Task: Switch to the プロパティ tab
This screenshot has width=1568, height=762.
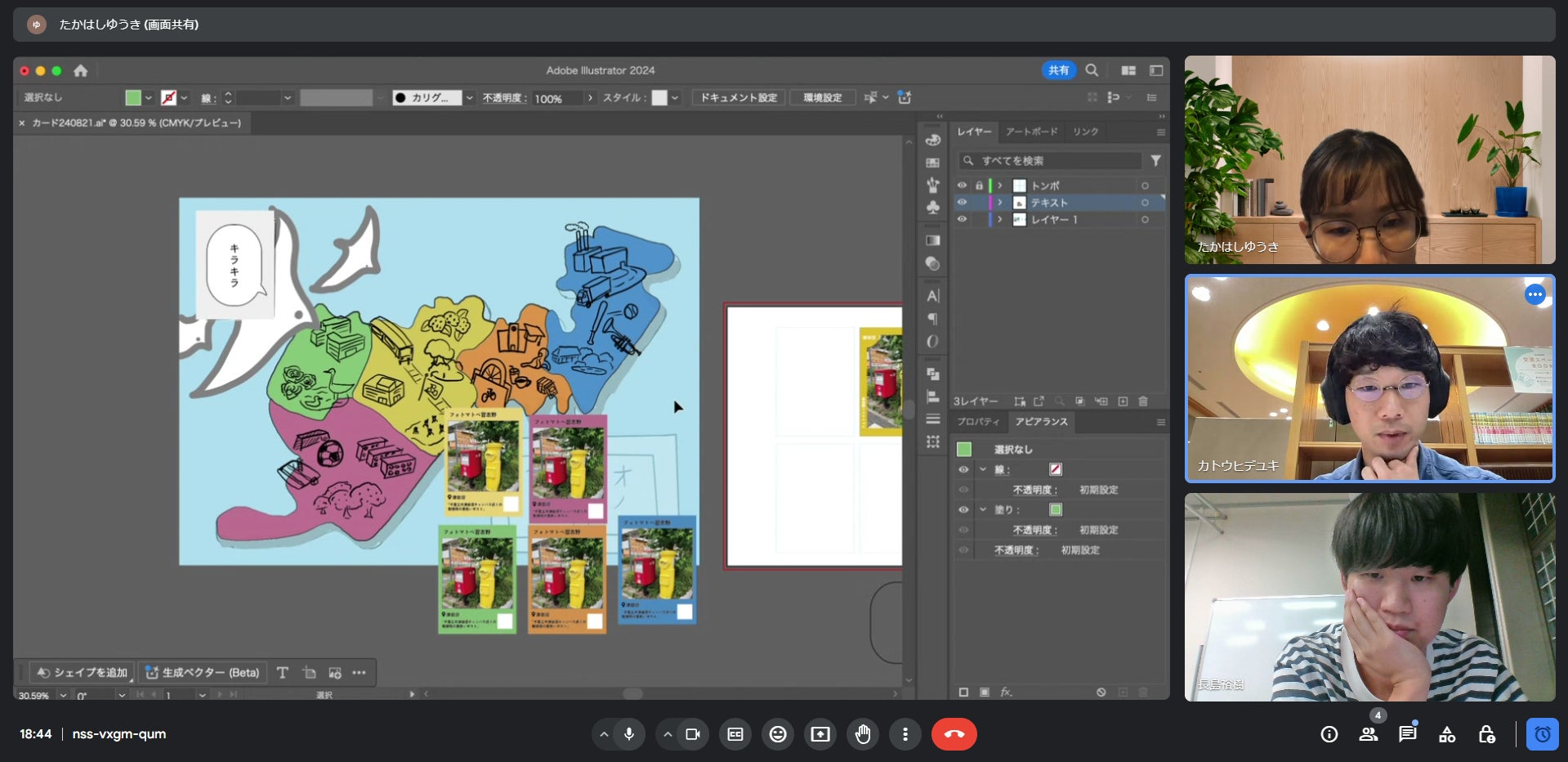Action: 978,422
